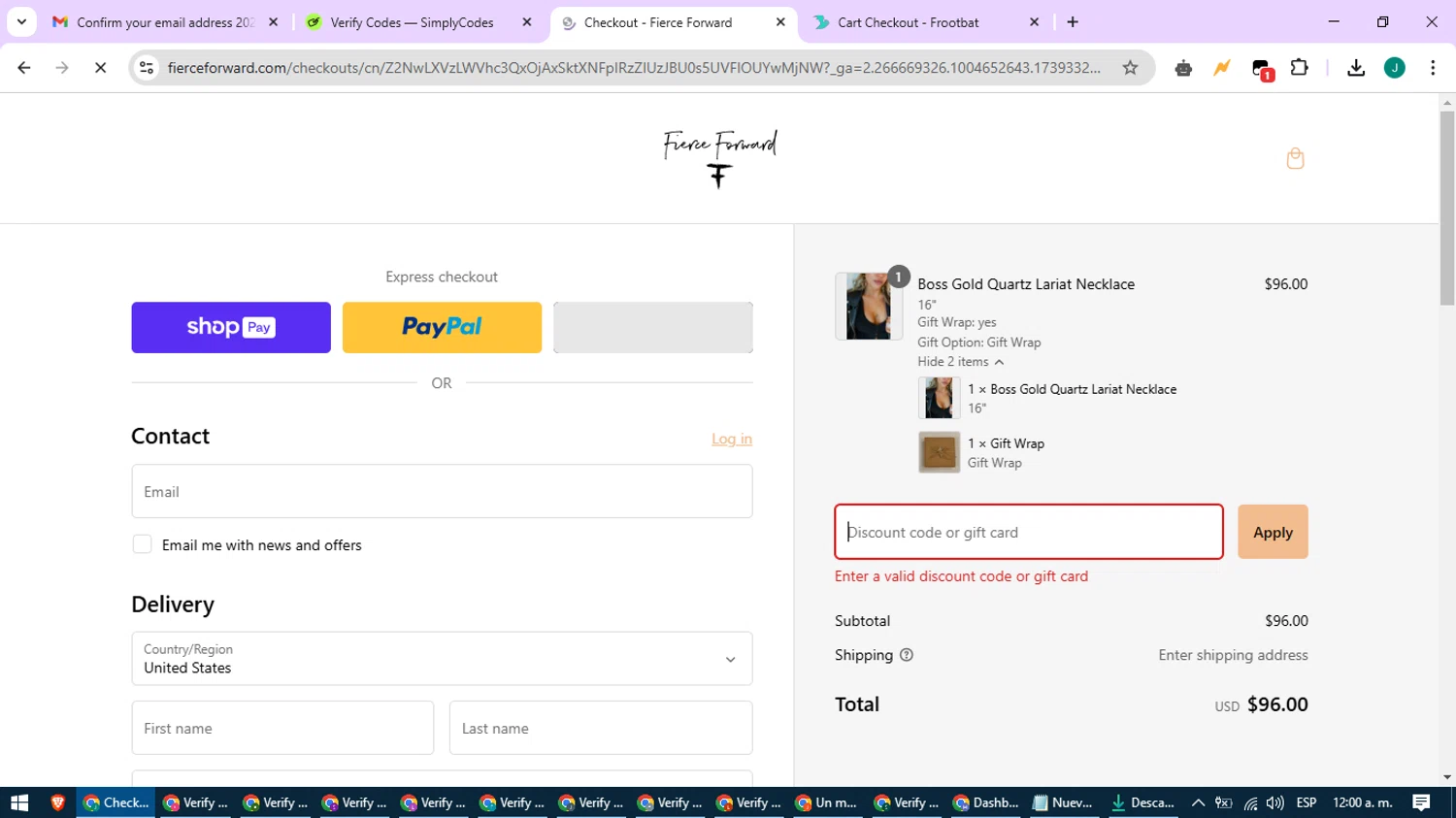Image resolution: width=1456 pixels, height=818 pixels.
Task: Go forward in browser history
Action: [x=62, y=67]
